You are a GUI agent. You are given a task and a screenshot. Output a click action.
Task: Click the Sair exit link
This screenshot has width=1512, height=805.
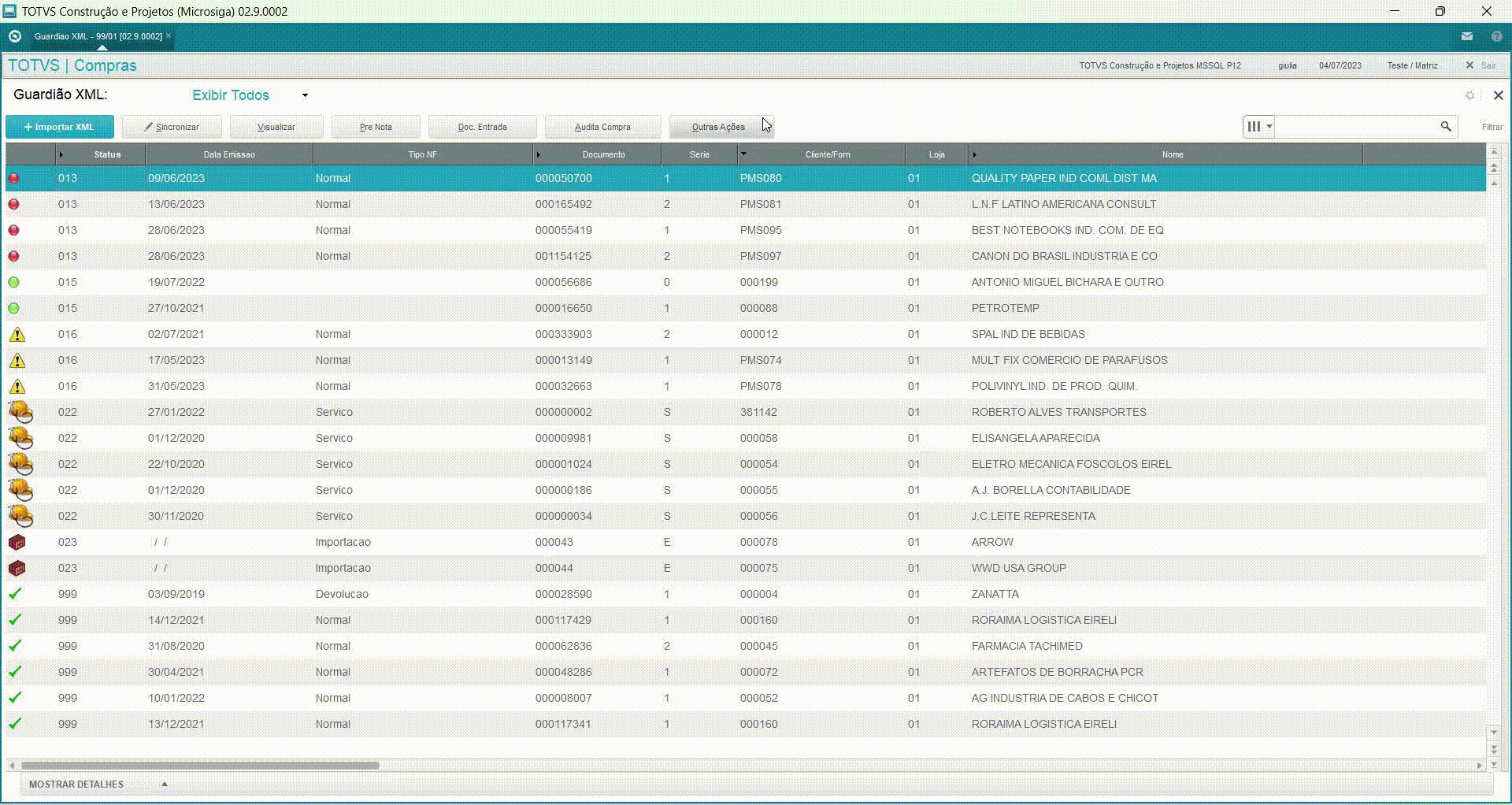(x=1481, y=65)
